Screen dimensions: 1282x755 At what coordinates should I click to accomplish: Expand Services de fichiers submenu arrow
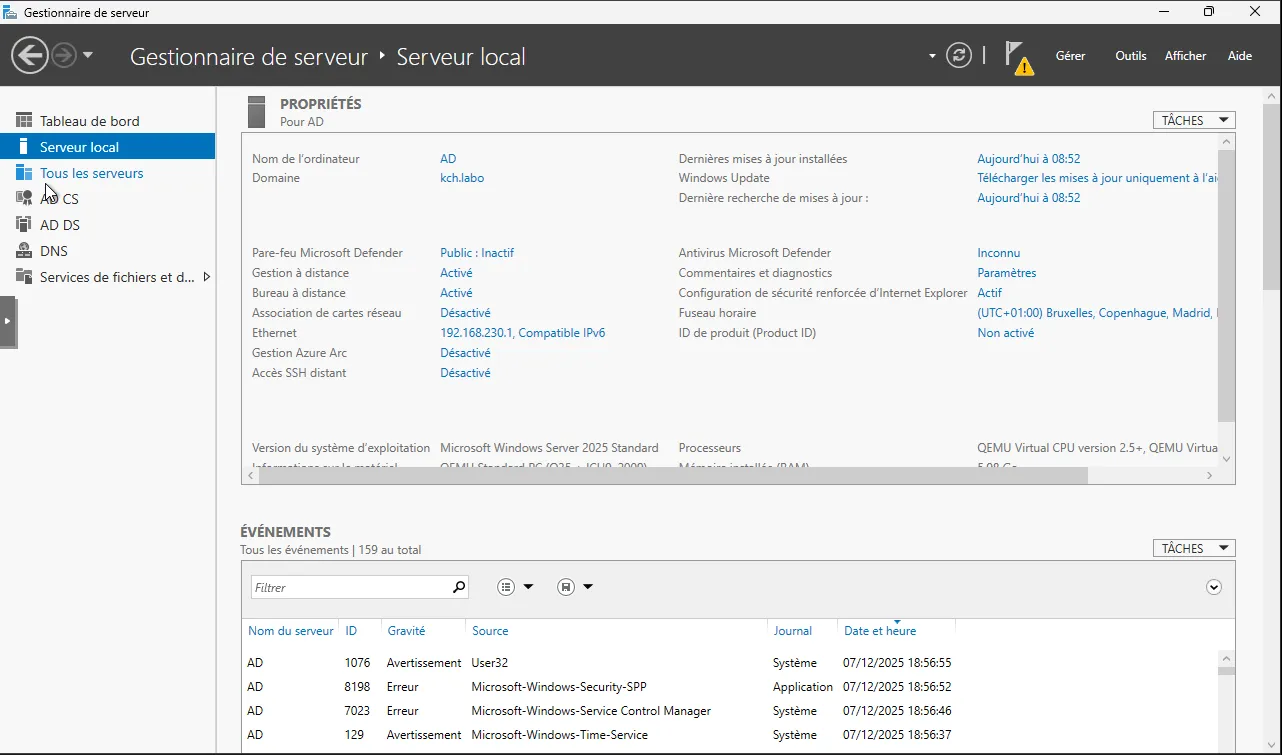point(207,277)
